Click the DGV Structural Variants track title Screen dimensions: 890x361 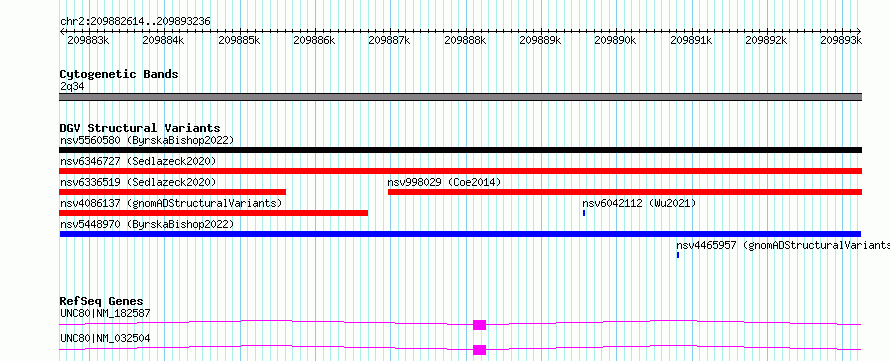(x=140, y=128)
